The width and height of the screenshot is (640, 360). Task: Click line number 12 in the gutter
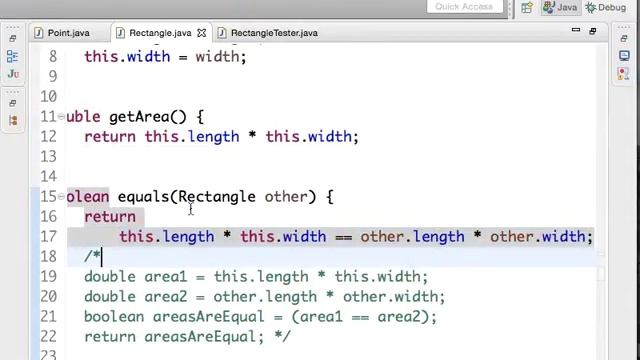coord(49,136)
